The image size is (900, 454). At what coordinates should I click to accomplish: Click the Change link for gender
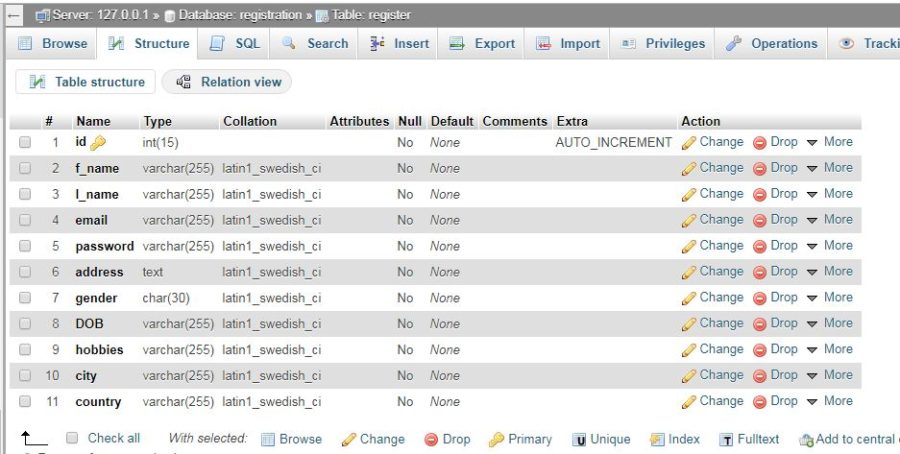[x=721, y=297]
